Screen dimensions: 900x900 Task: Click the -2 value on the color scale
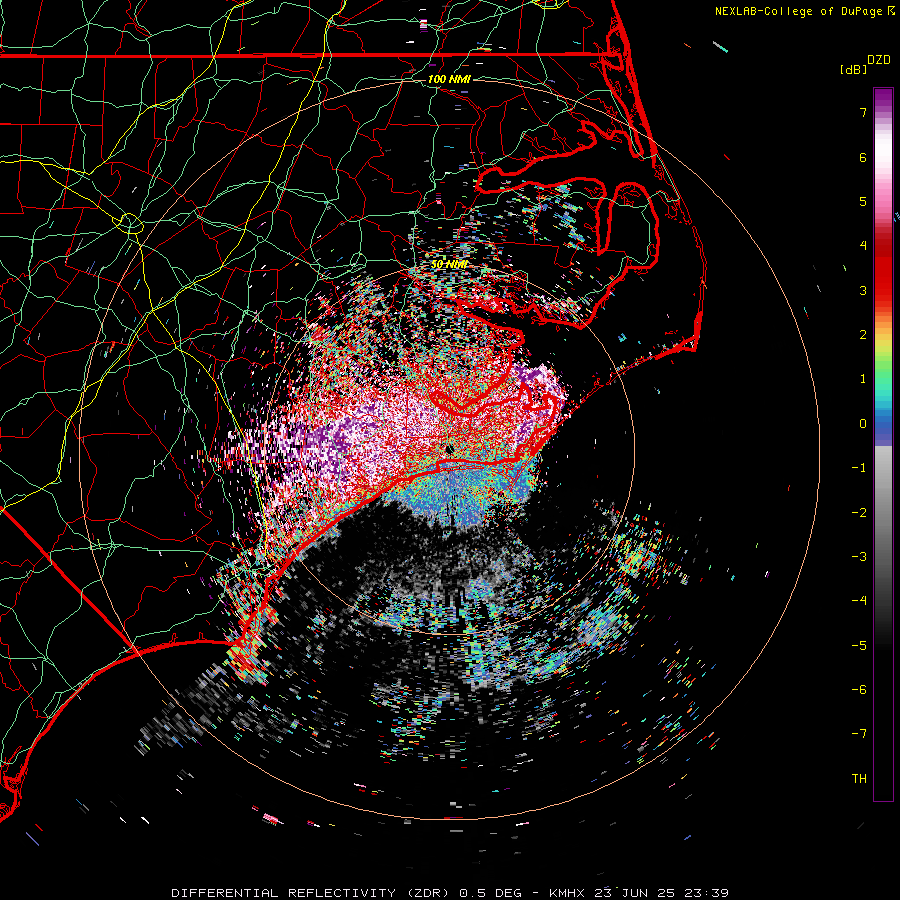(x=859, y=513)
